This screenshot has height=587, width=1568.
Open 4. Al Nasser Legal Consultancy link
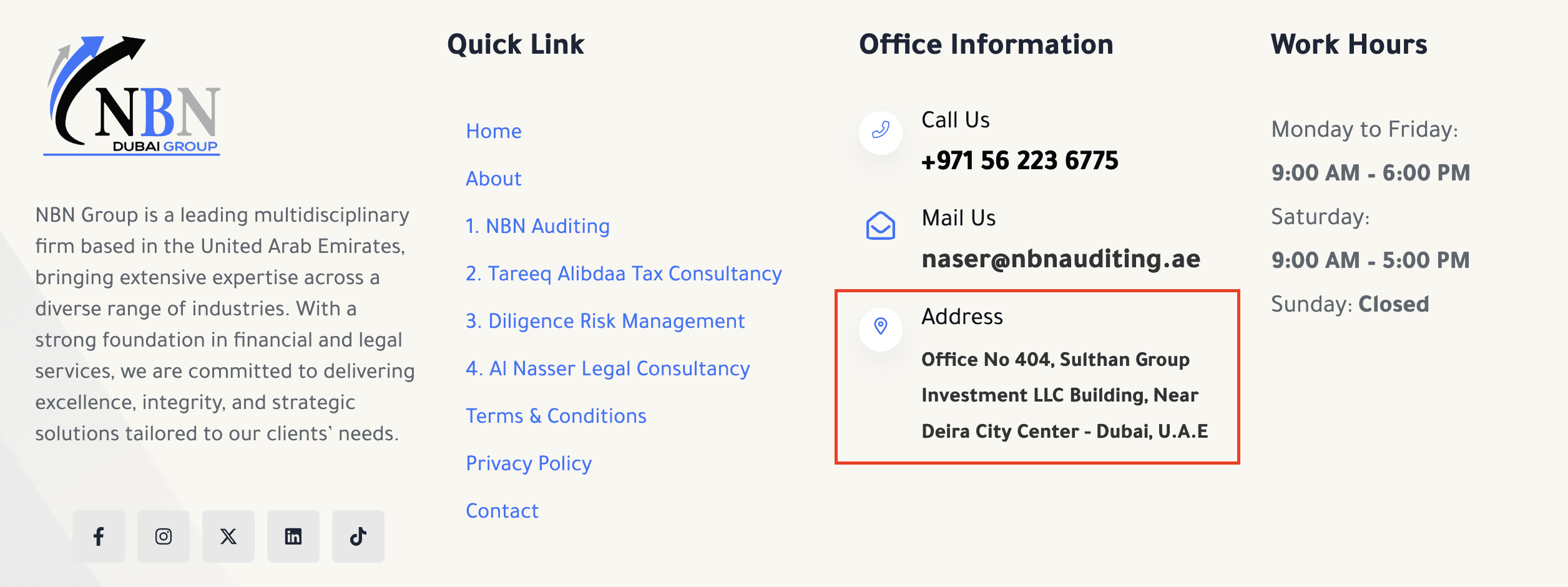pyautogui.click(x=608, y=368)
